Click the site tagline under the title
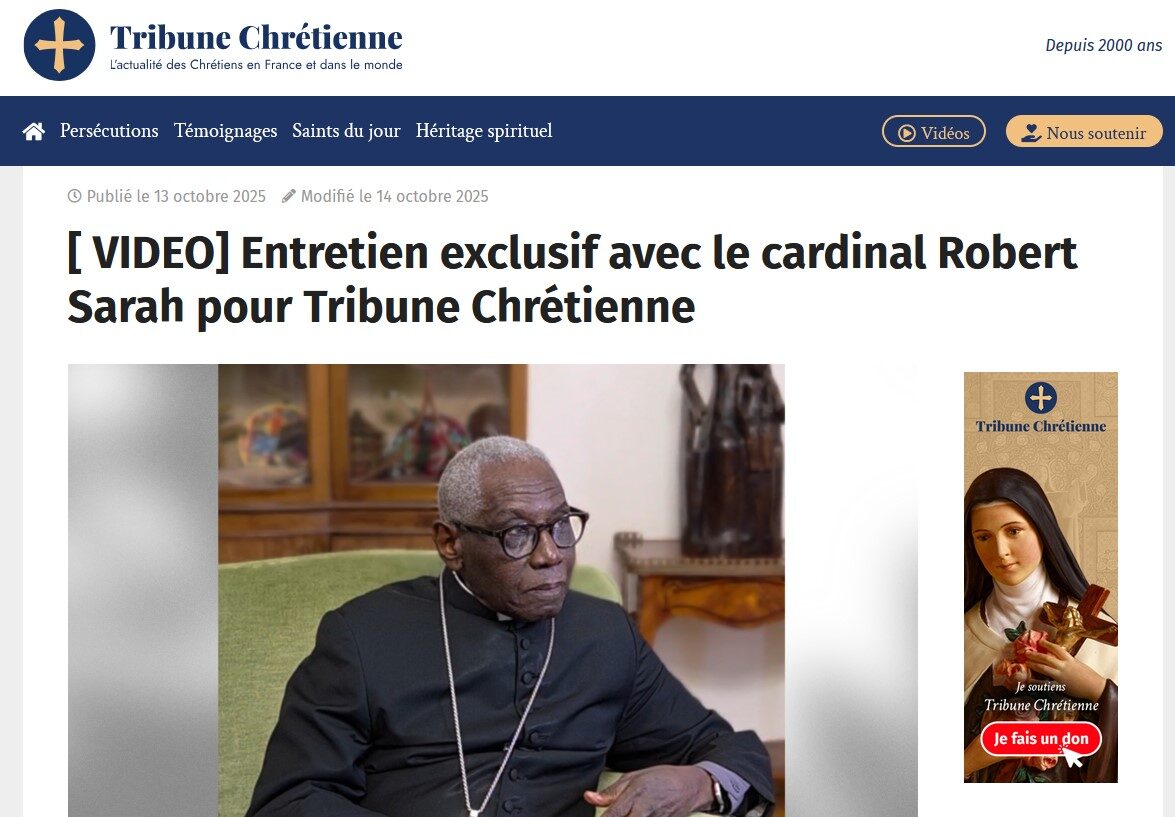Image resolution: width=1175 pixels, height=817 pixels. point(256,65)
